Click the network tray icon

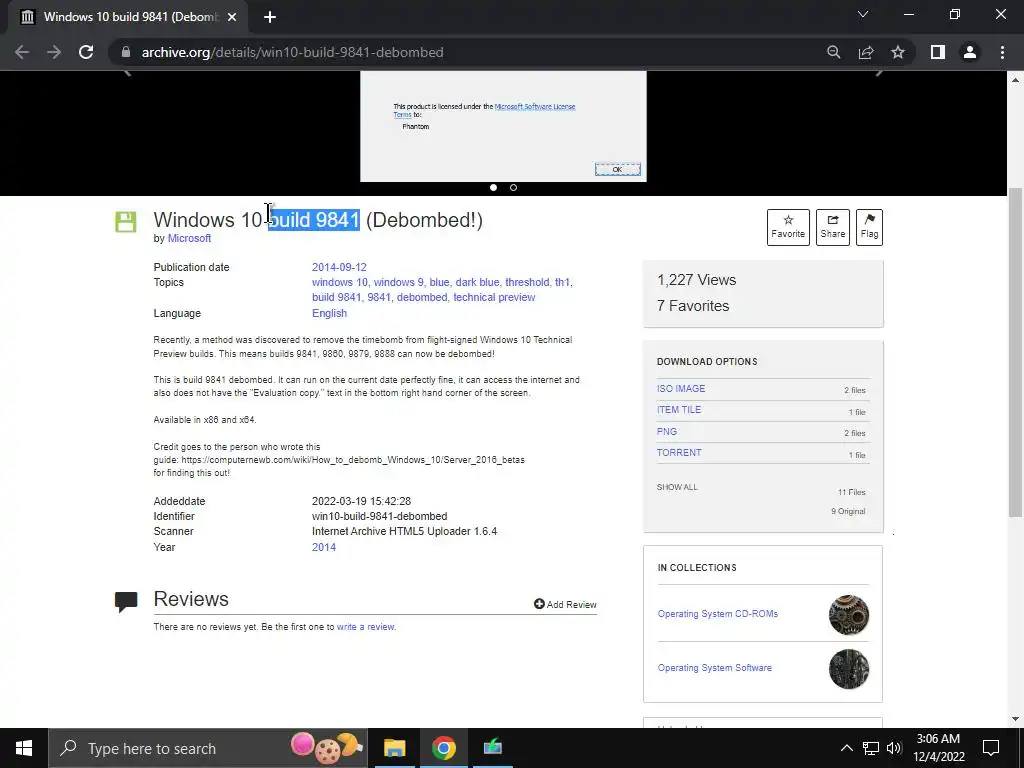point(871,748)
